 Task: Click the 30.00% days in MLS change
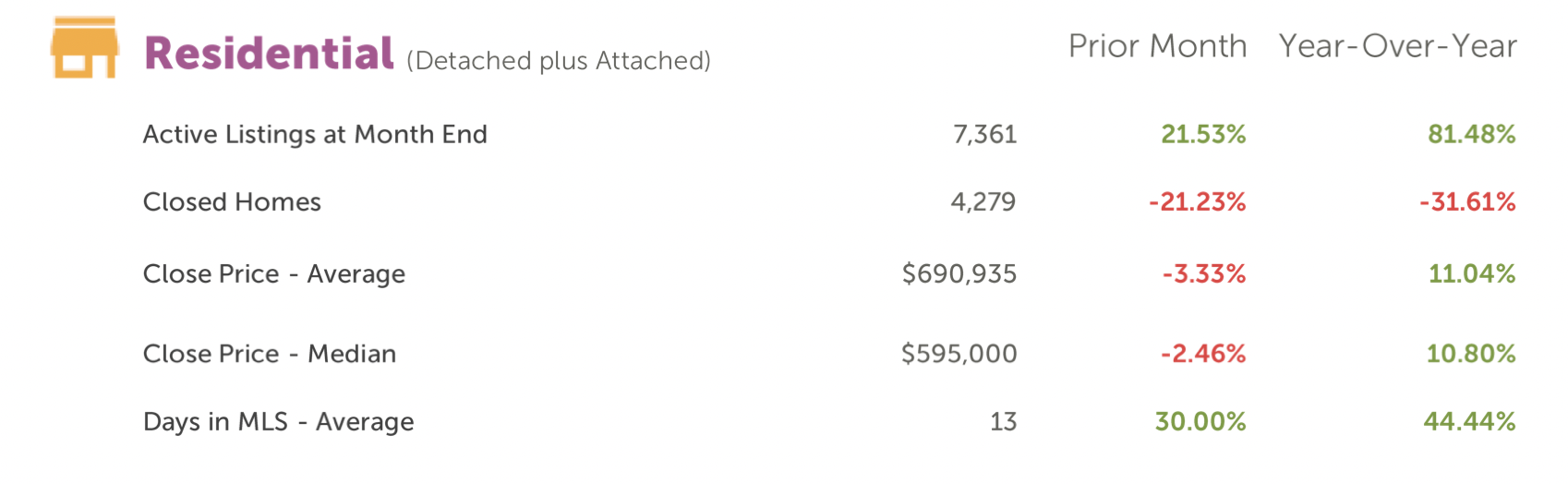click(1200, 422)
